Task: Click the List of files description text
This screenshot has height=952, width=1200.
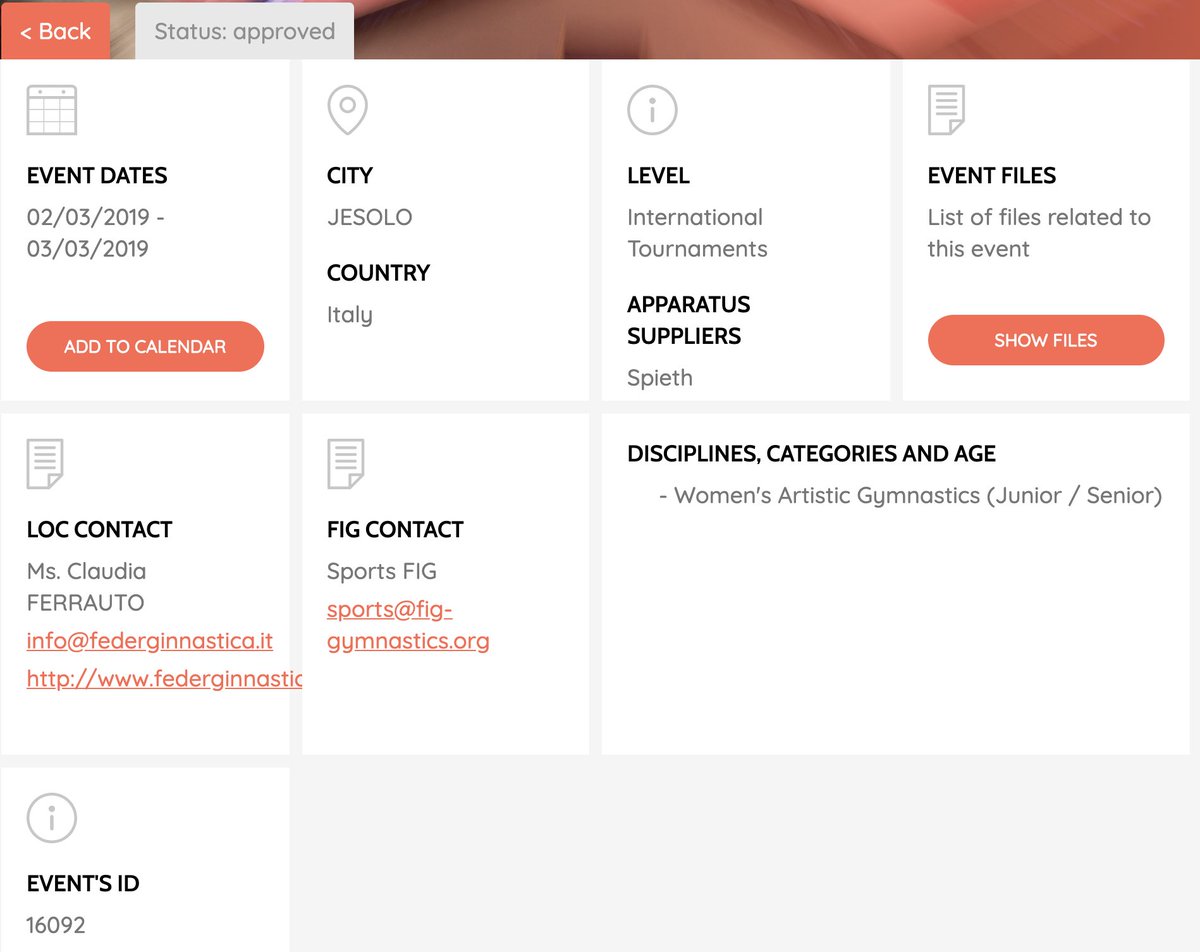Action: [x=1039, y=233]
